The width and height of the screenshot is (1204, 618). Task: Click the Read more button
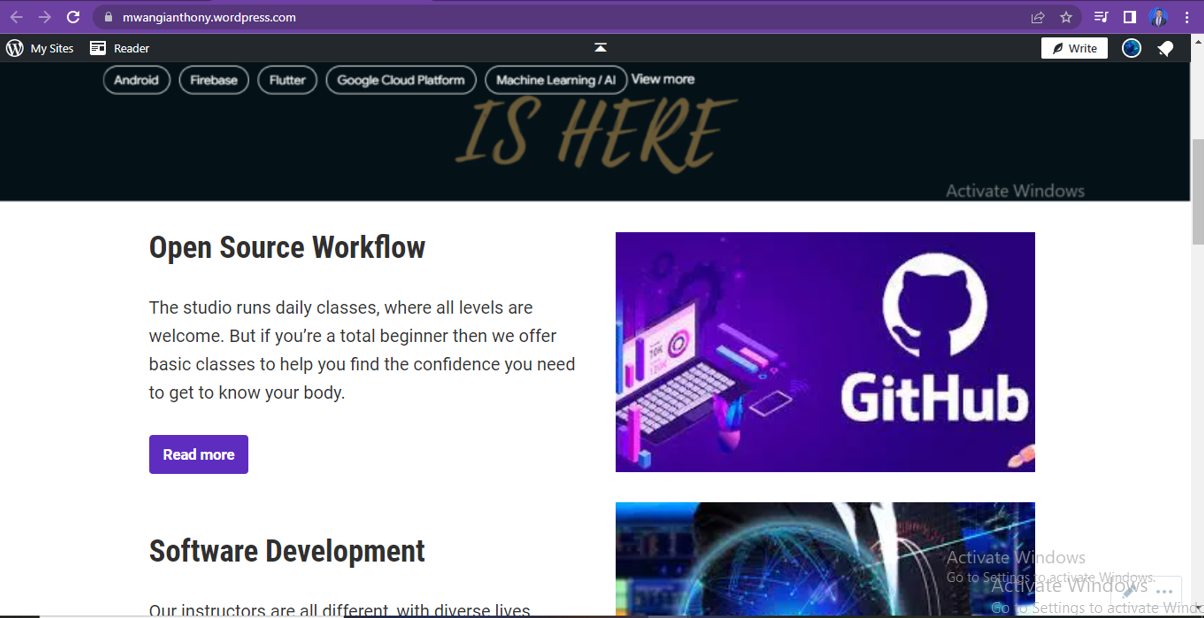(x=198, y=454)
